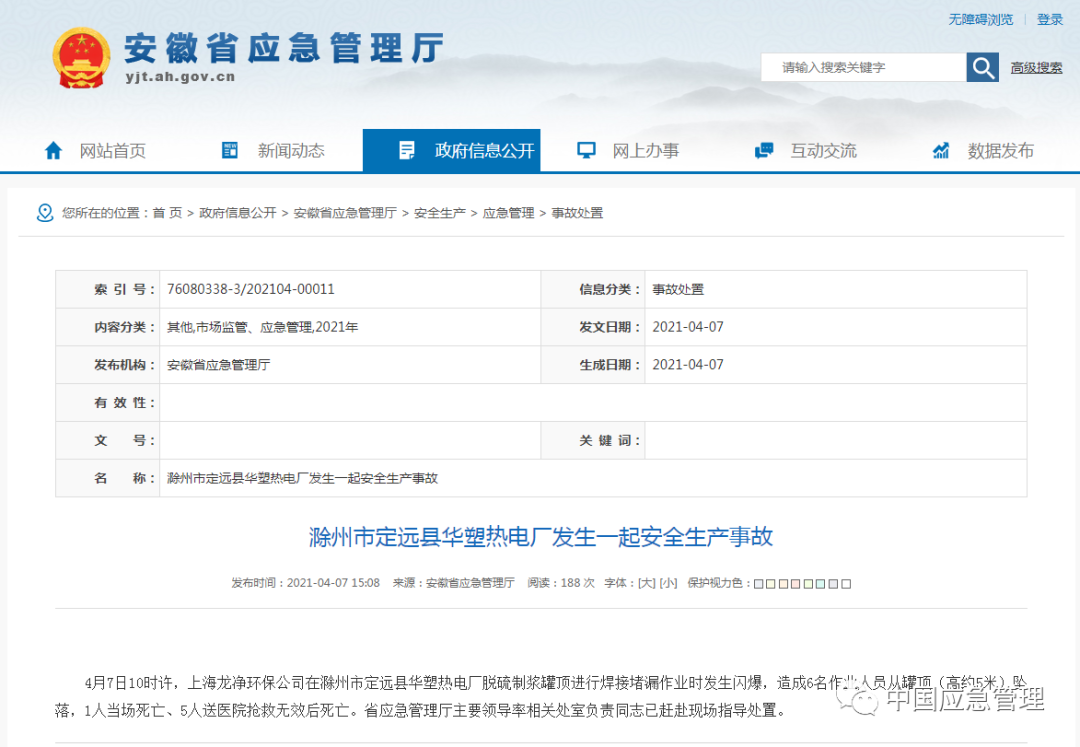Click 安徽省应急管理厅 in the breadcrumb

(345, 213)
